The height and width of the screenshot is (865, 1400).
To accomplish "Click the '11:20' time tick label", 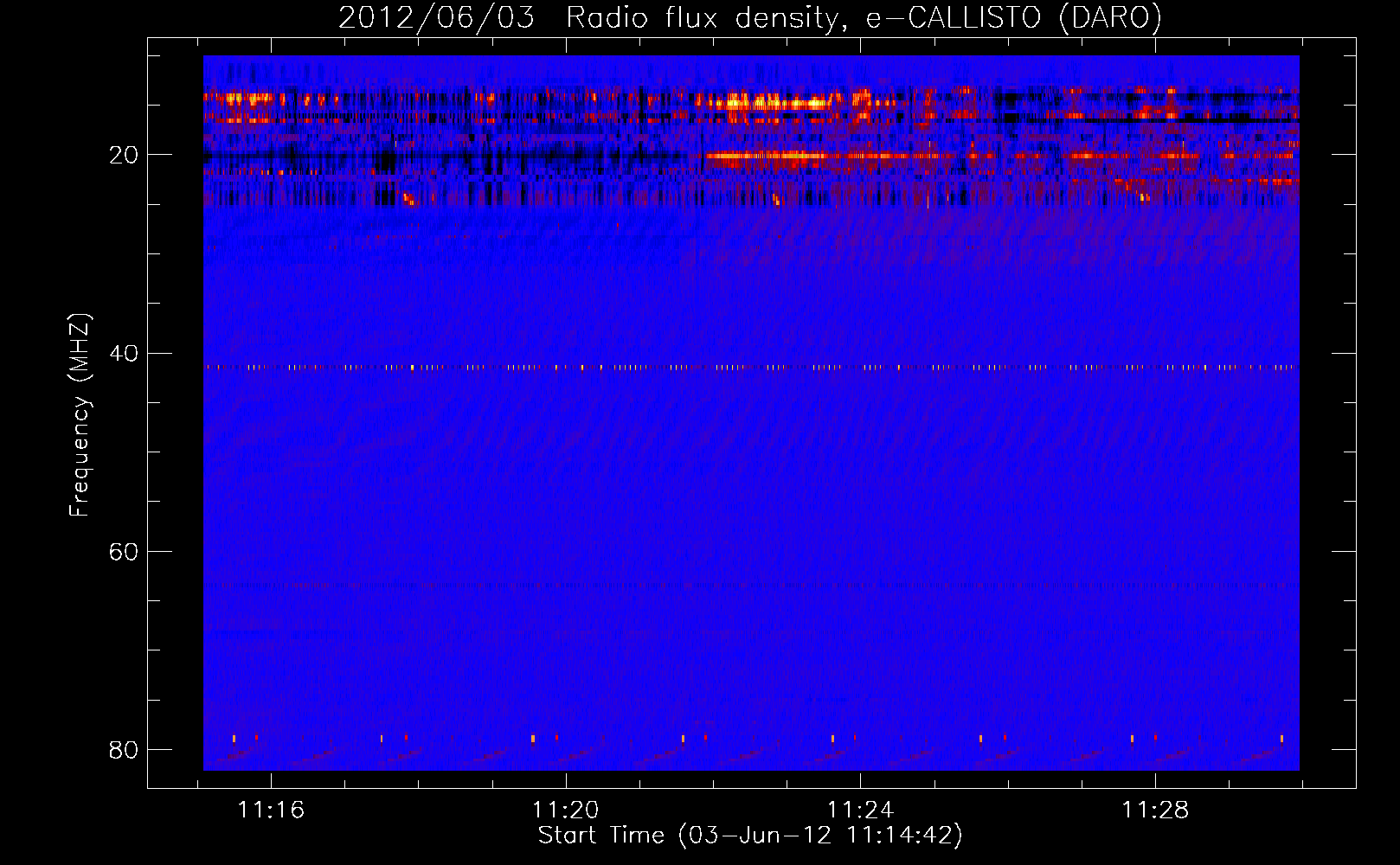I will 565,811.
